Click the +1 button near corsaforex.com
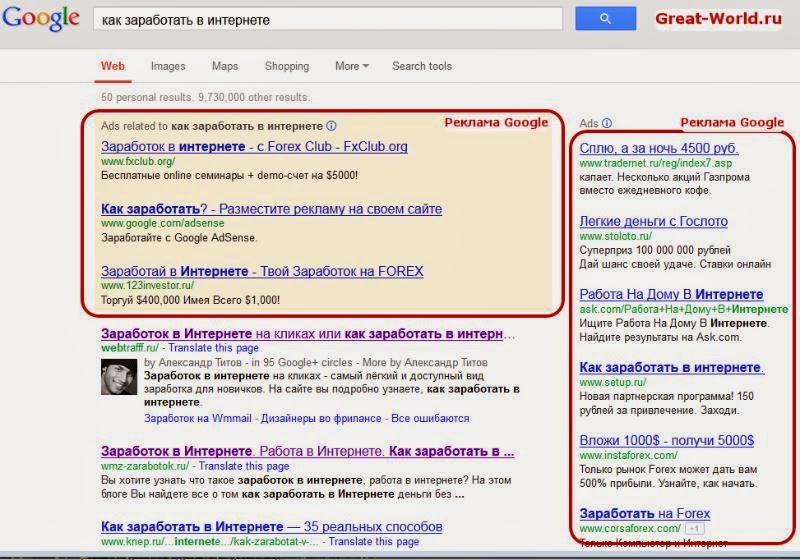 click(x=694, y=528)
